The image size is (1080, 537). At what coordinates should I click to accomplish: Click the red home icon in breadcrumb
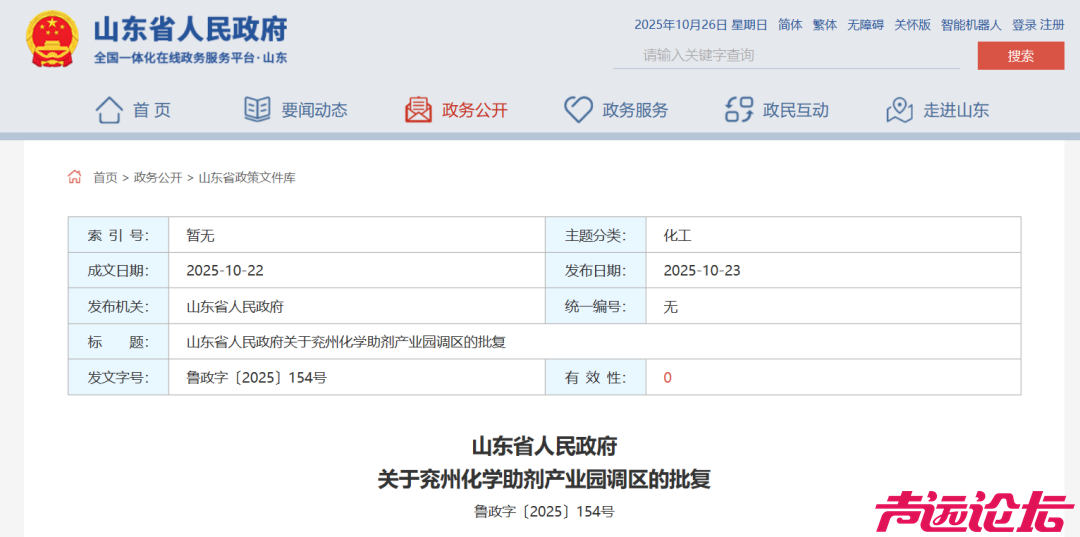coord(74,177)
